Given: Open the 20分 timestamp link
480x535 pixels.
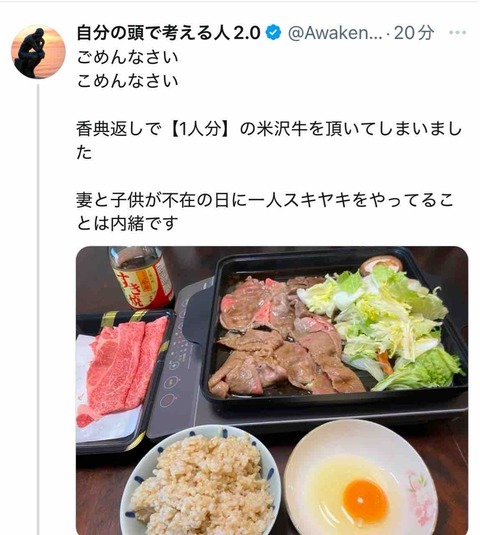Looking at the screenshot, I should [414, 33].
